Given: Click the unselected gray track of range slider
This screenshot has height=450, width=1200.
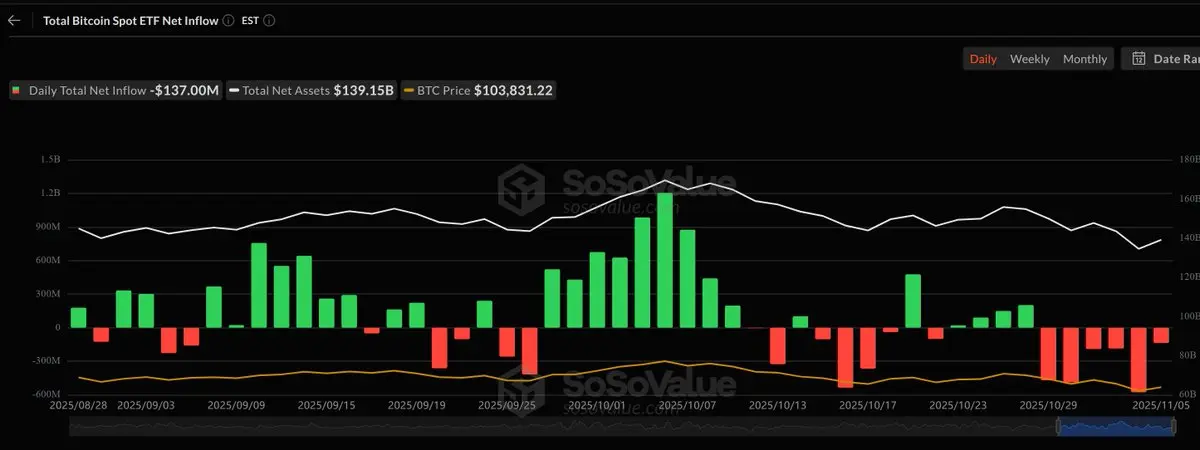Looking at the screenshot, I should point(563,426).
